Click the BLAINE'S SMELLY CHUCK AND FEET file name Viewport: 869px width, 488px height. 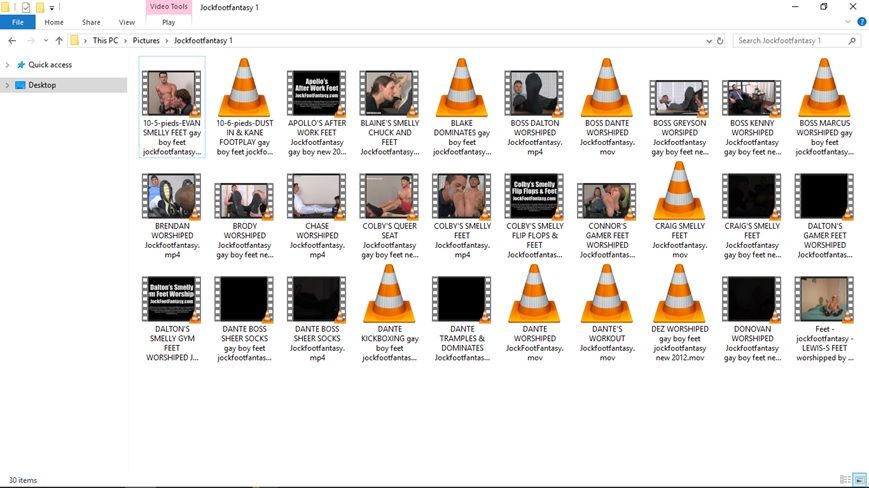tap(389, 137)
